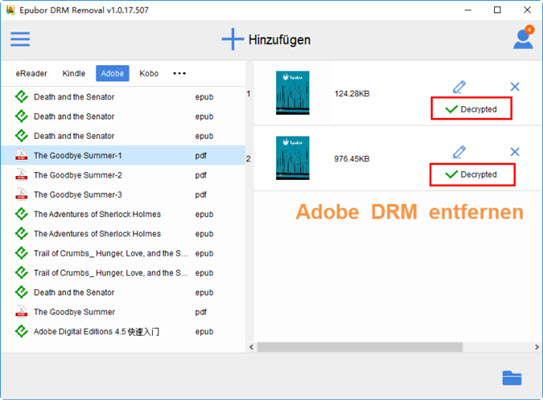This screenshot has height=400, width=543.
Task: Minimize the Epubor DRM Removal window
Action: 468,10
